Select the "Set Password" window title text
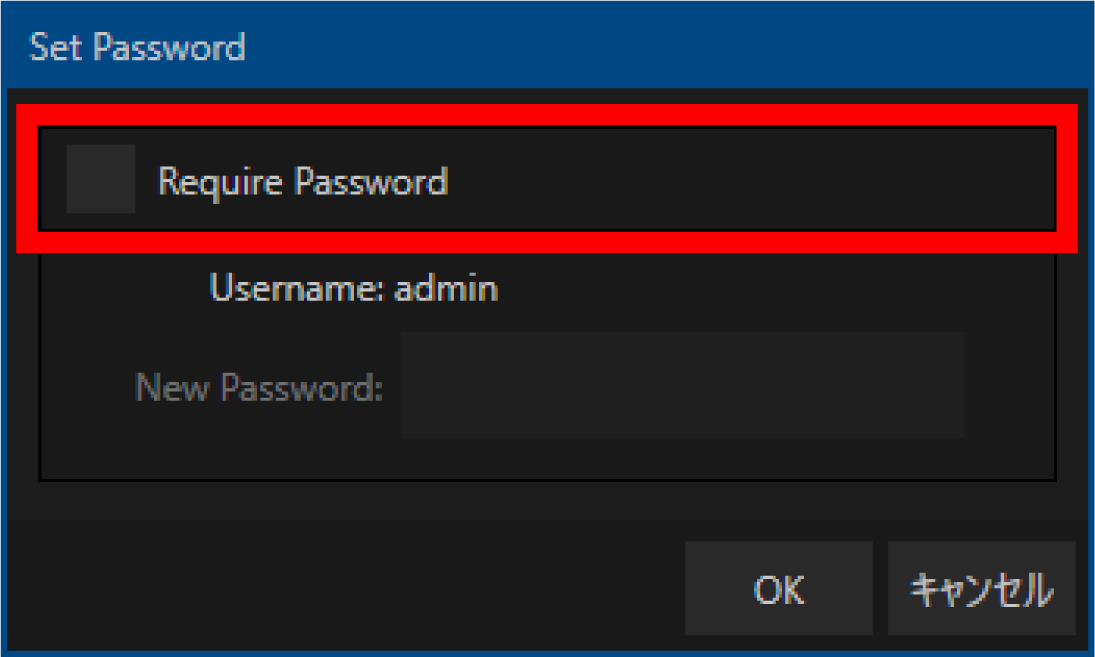The width and height of the screenshot is (1095, 657). tap(138, 47)
